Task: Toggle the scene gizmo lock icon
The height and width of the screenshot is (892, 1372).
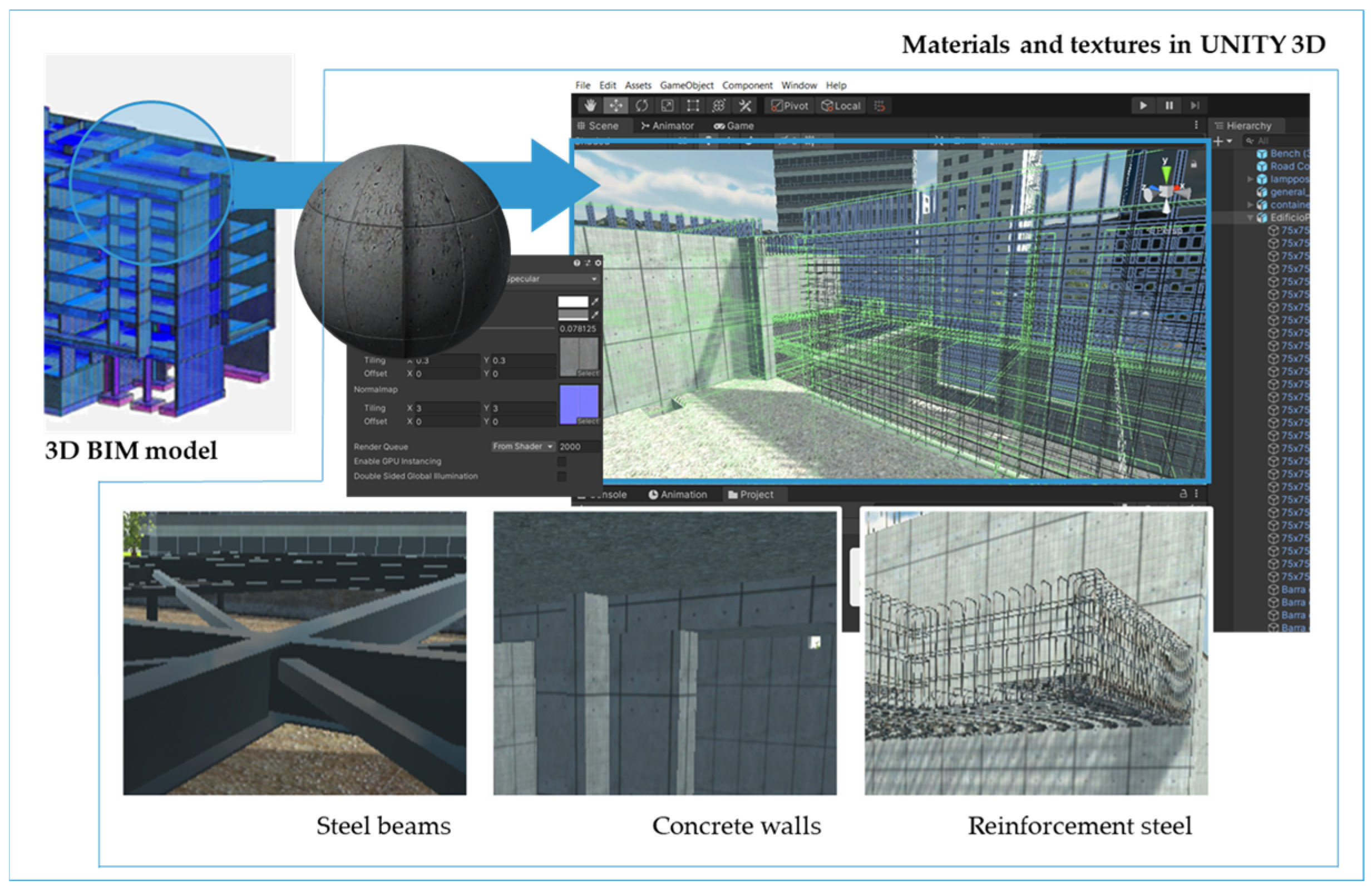Action: coord(1194,165)
